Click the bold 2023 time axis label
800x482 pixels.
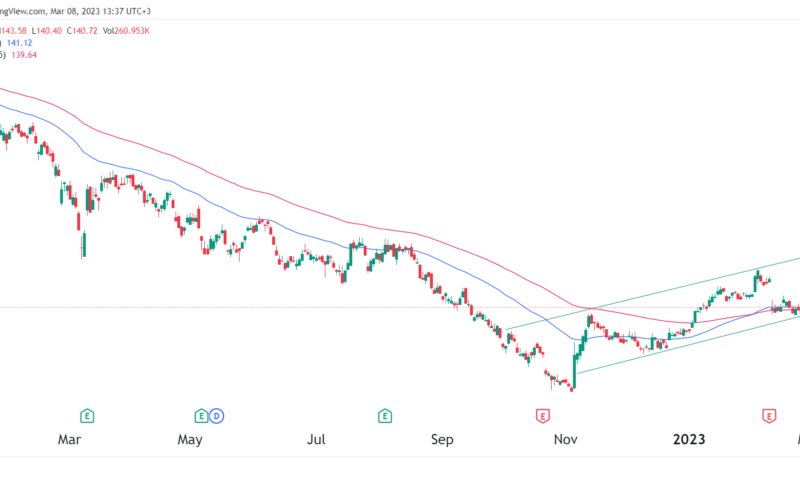[x=689, y=439]
